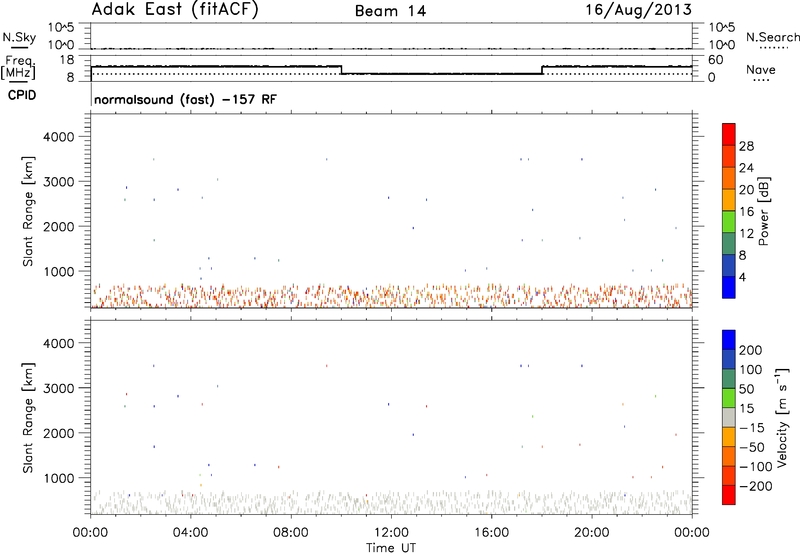
Task: Click 'normalsound (fast) -157 RF' mode text
Action: [185, 99]
